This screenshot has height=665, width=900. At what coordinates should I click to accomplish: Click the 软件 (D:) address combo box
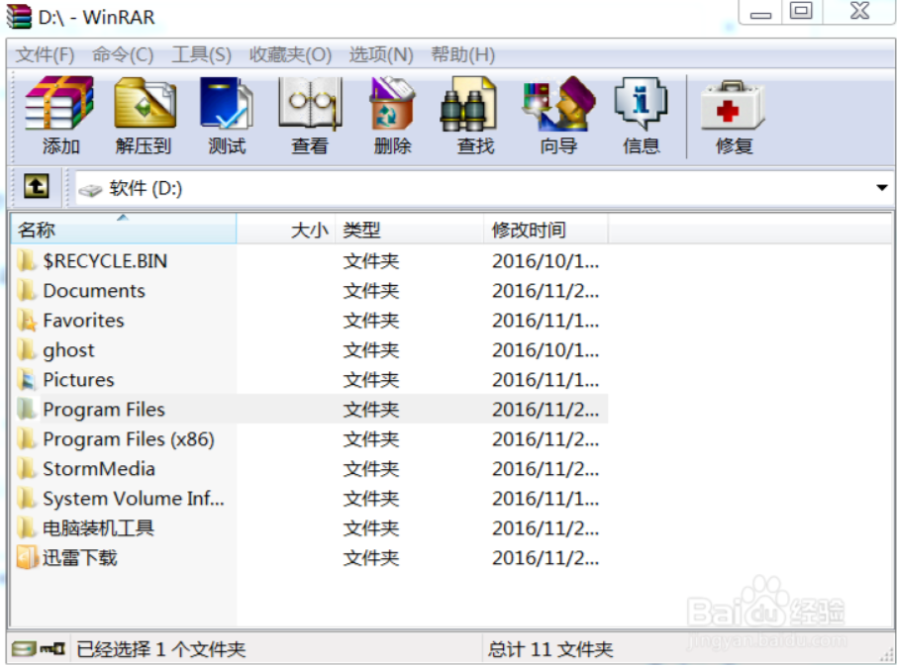(x=483, y=188)
